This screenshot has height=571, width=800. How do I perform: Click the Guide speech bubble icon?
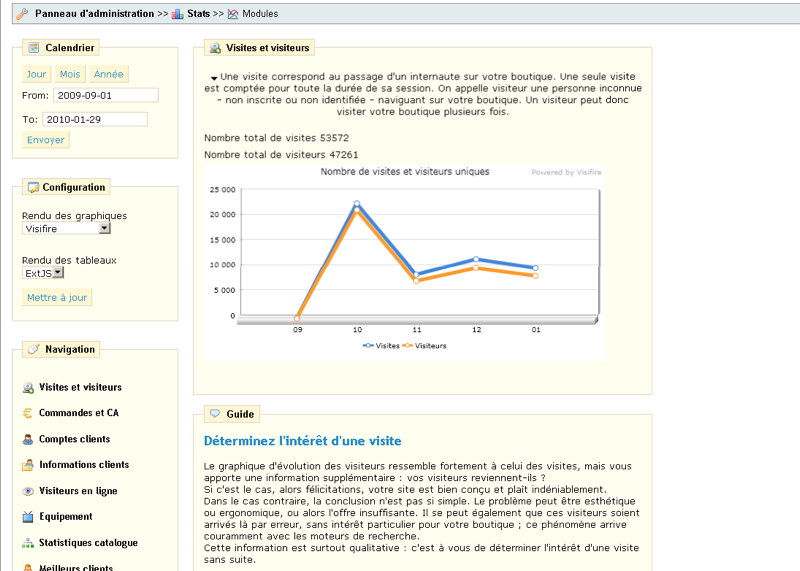(x=215, y=413)
